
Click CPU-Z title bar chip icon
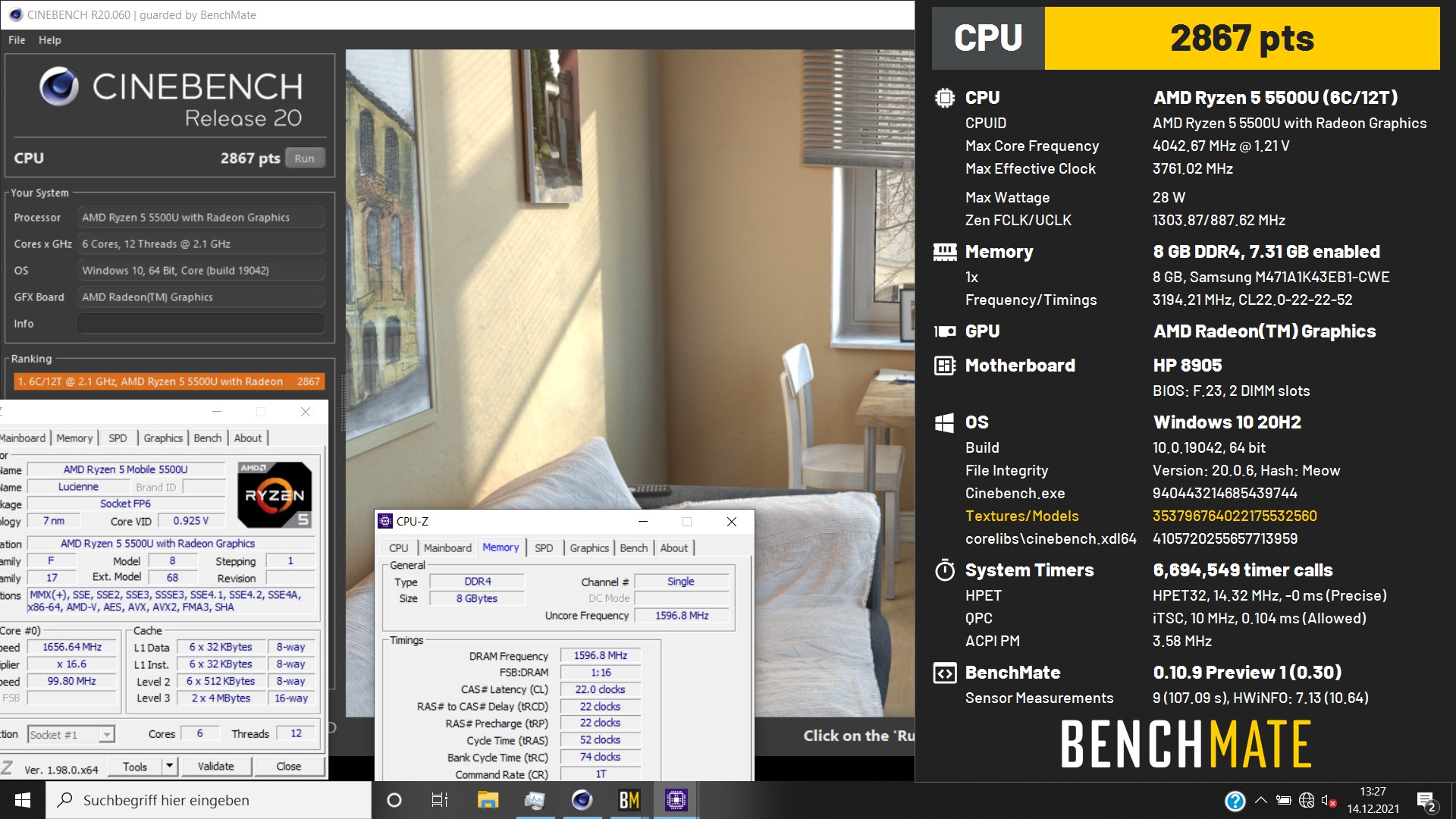[x=385, y=521]
